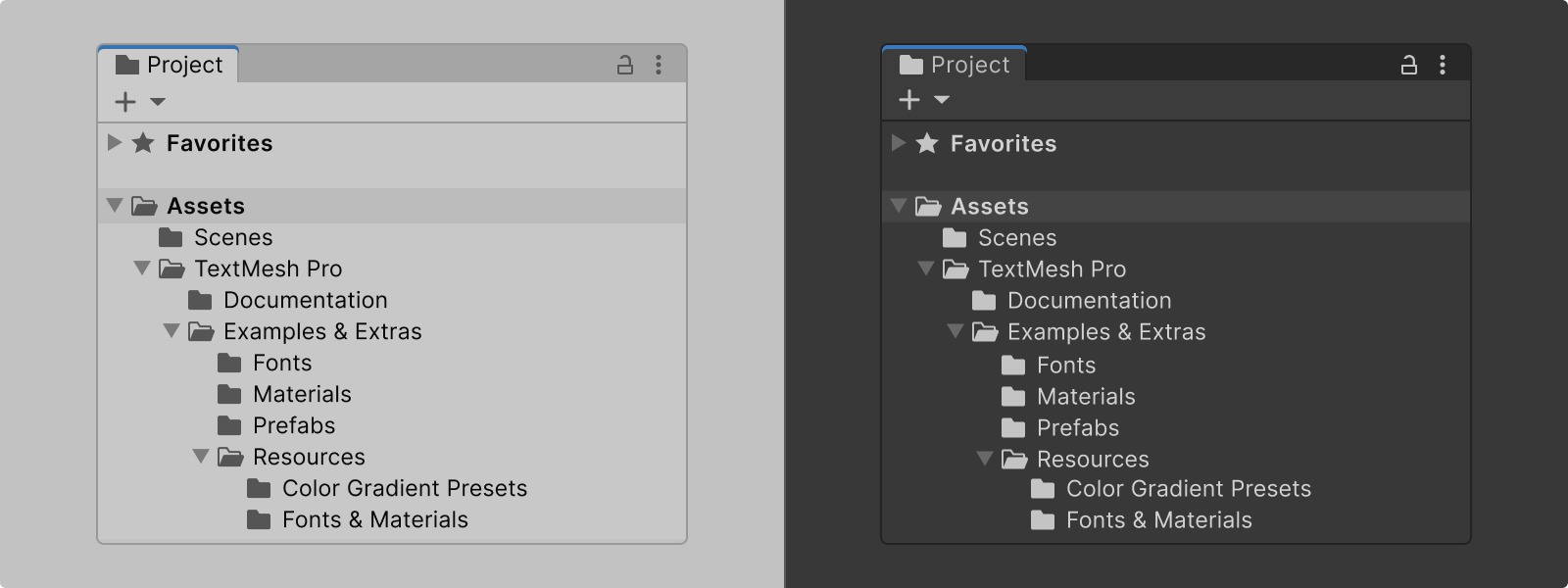Expand the Favorites section in light panel

(x=115, y=142)
